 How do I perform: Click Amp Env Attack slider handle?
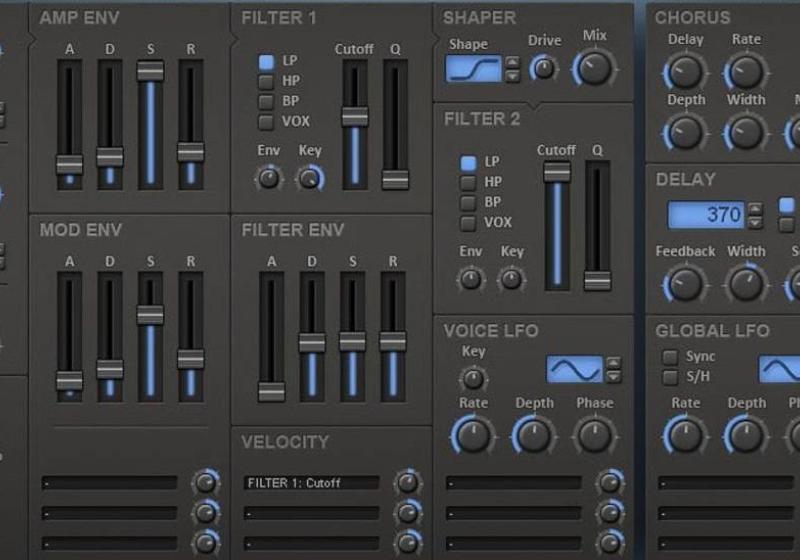(69, 165)
